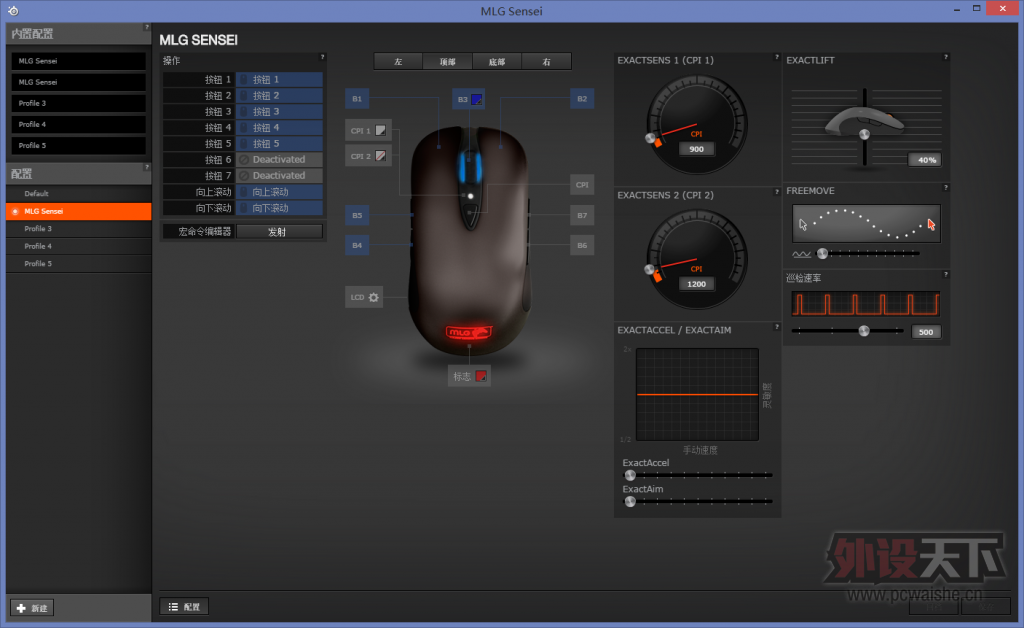Select Profile 5 in the 内置配置 list

click(78, 146)
